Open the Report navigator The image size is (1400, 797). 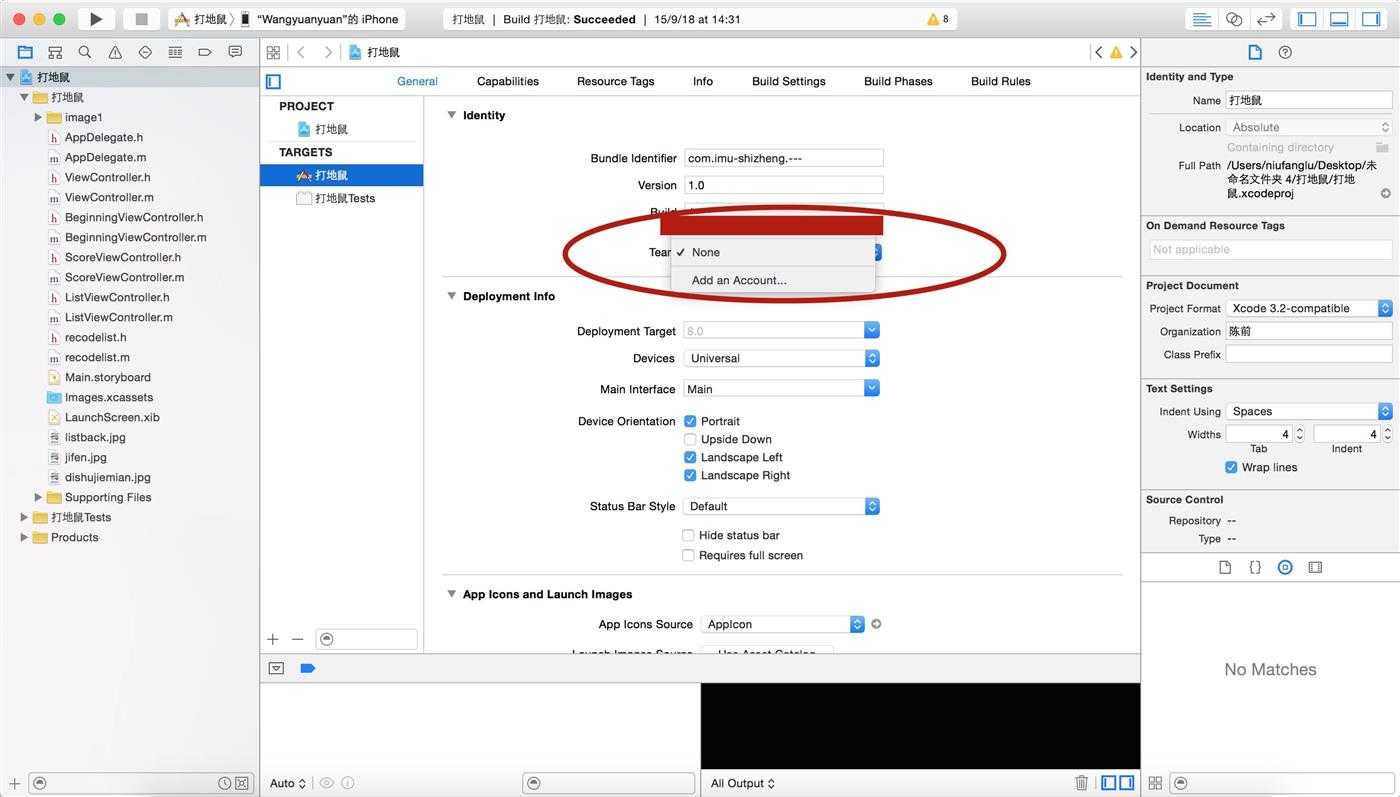pos(235,52)
